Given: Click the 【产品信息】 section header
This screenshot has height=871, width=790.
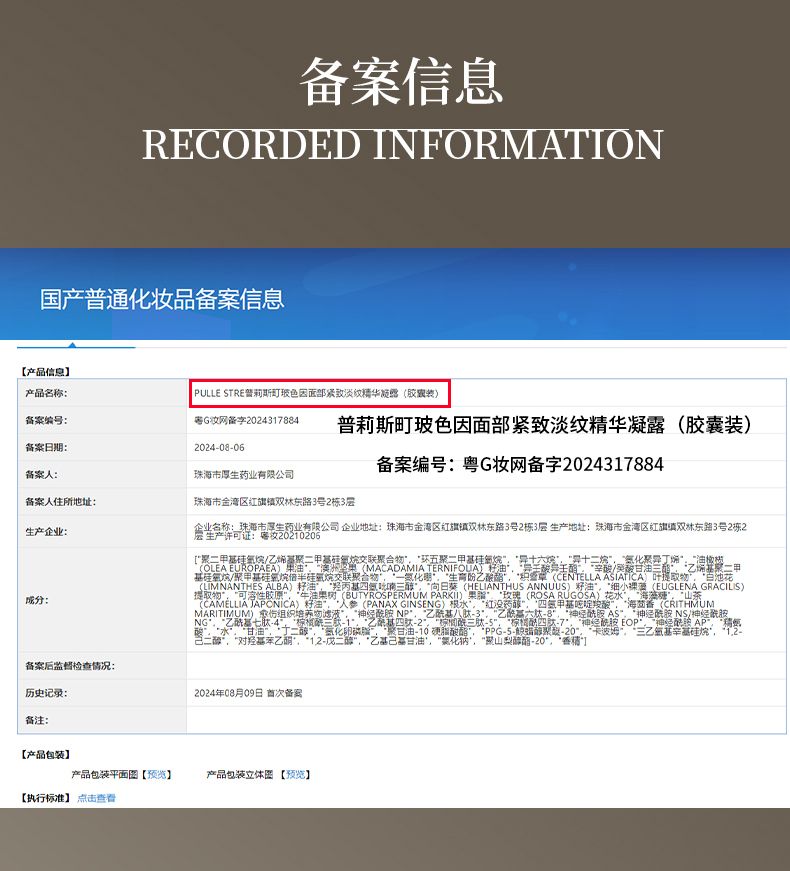Looking at the screenshot, I should 45,371.
